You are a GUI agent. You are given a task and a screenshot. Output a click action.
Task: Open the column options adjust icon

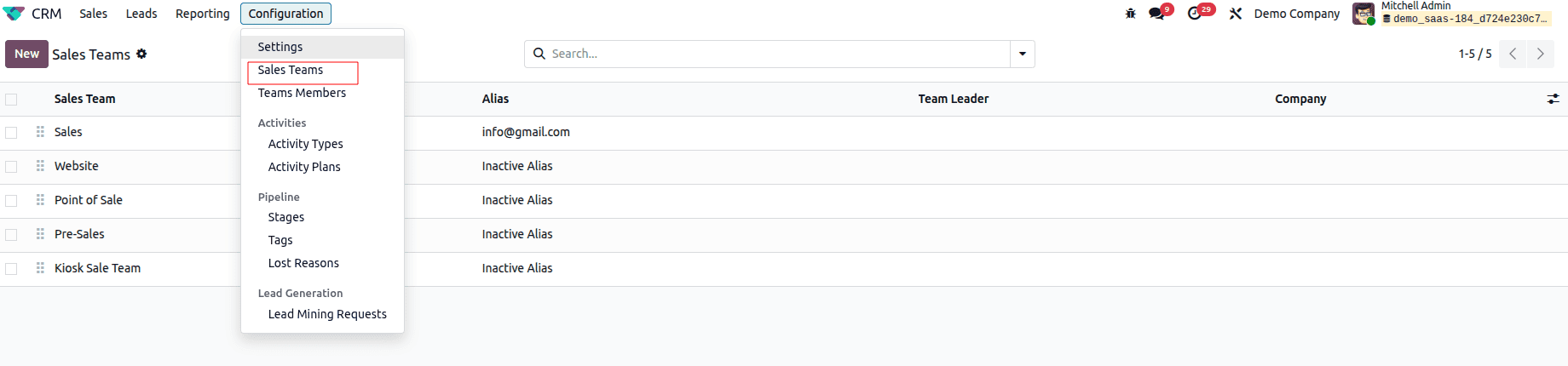point(1553,99)
